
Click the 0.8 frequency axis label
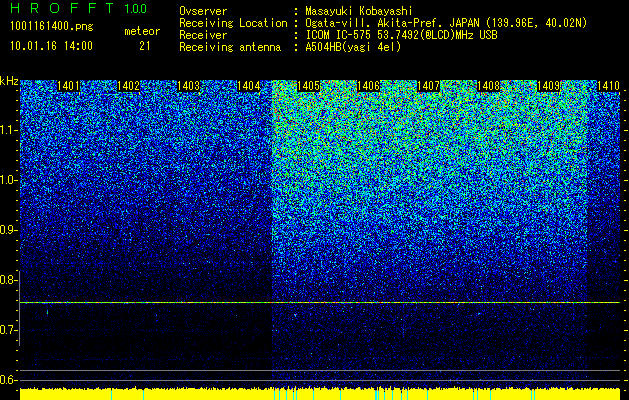pyautogui.click(x=8, y=280)
